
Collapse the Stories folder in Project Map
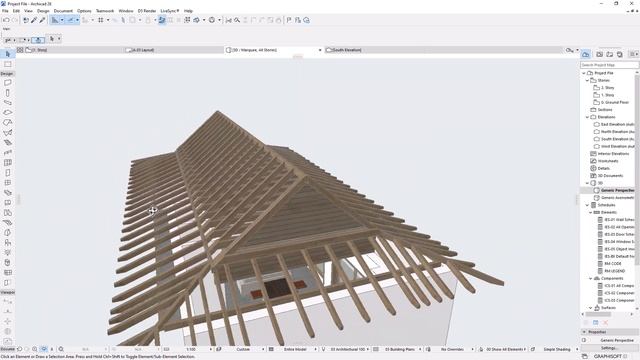(587, 80)
